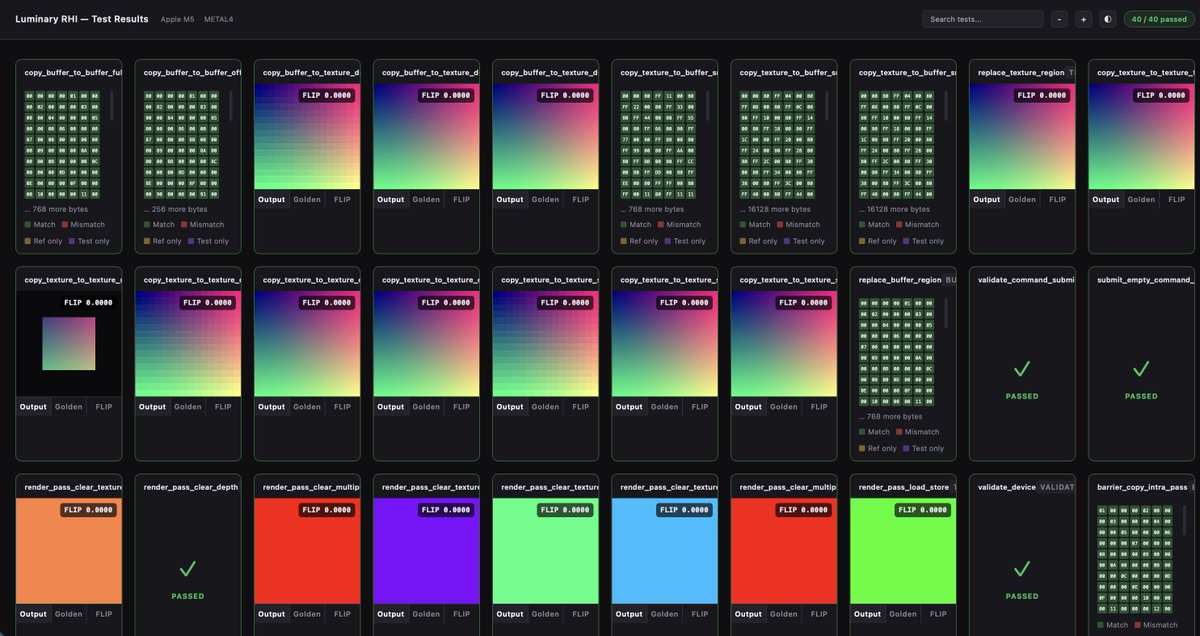Open the validate_device card title
The image size is (1200, 636).
(x=1007, y=487)
